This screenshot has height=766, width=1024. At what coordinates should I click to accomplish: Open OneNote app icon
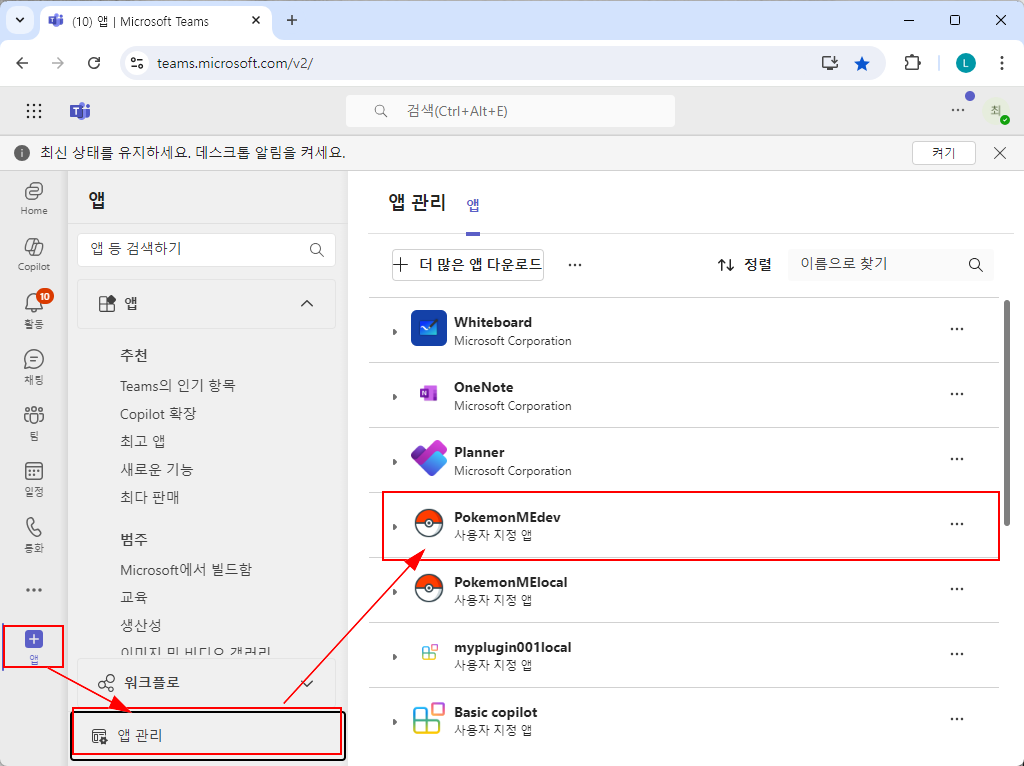428,393
